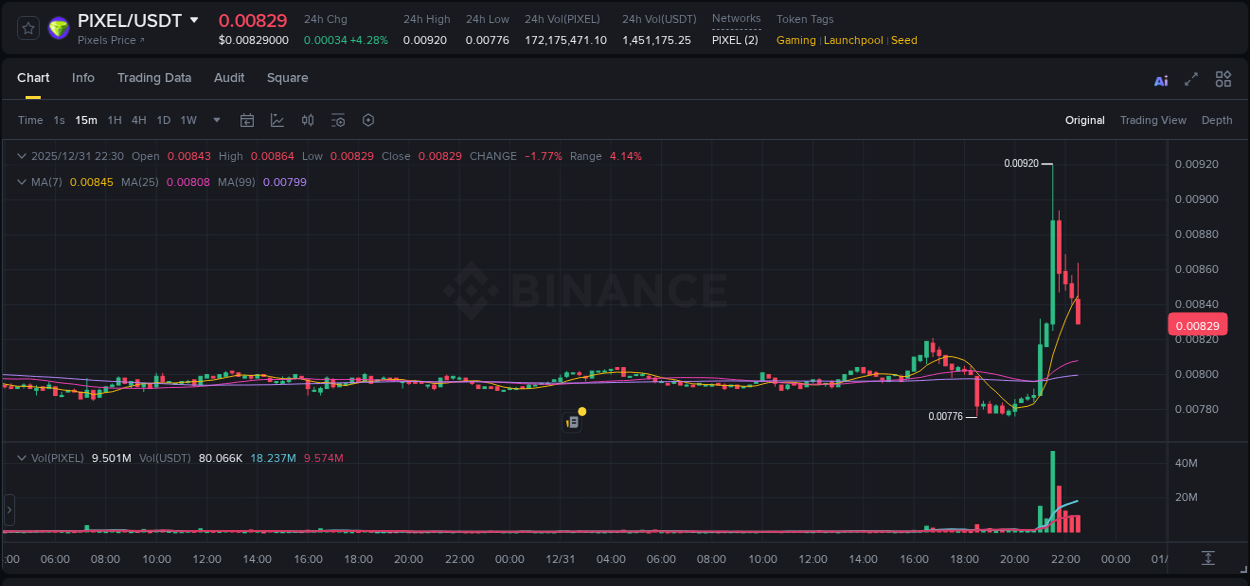Star the PIXEL/USDT pair as favorite
Viewport: 1250px width, 586px height.
tap(28, 28)
